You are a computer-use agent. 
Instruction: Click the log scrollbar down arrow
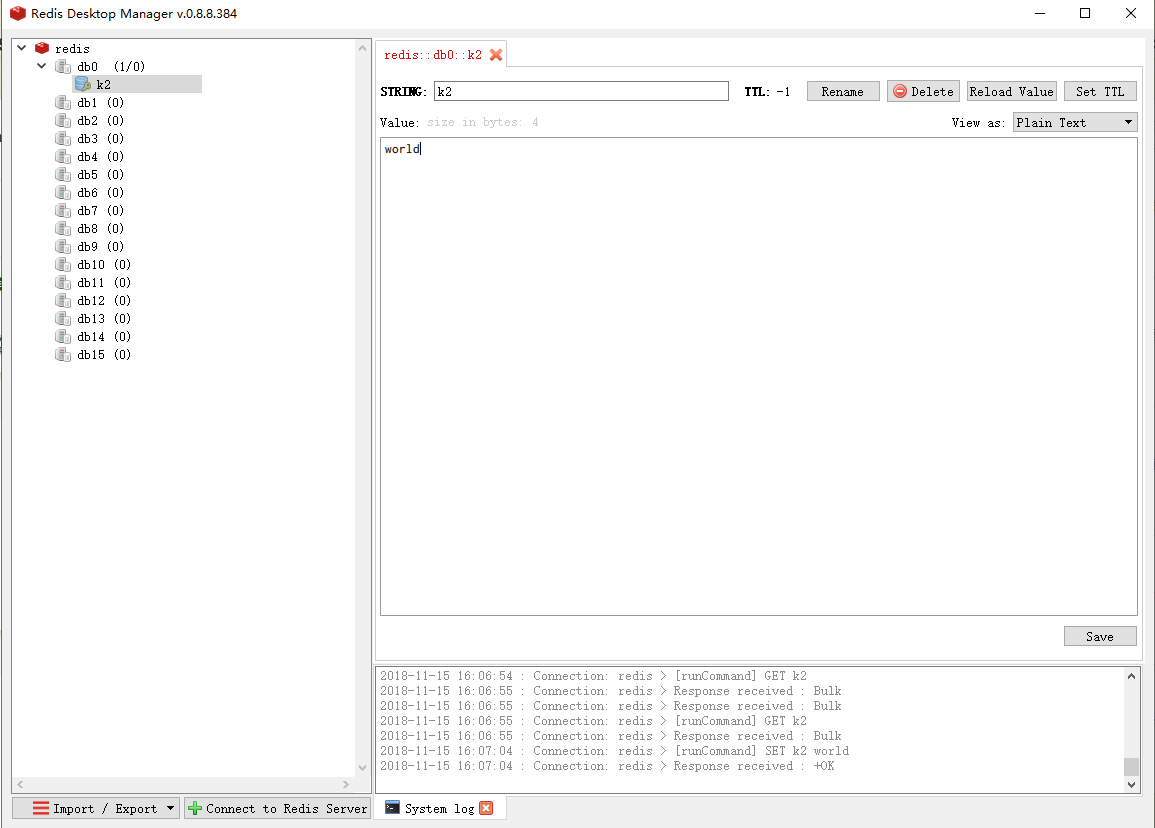coord(1131,785)
